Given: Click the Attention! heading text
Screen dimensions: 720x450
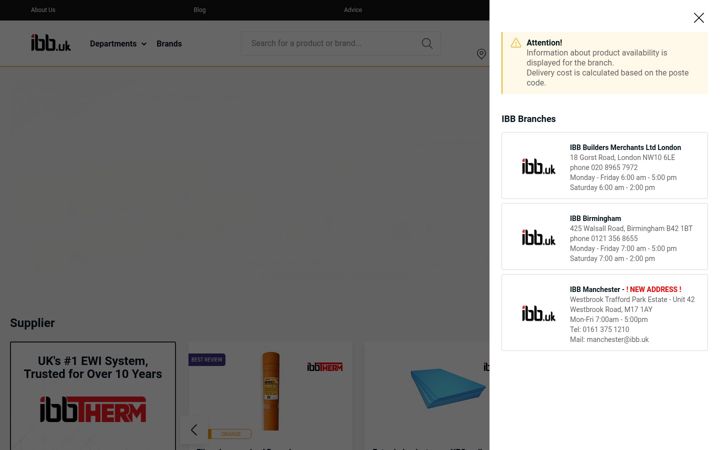Looking at the screenshot, I should click(544, 43).
